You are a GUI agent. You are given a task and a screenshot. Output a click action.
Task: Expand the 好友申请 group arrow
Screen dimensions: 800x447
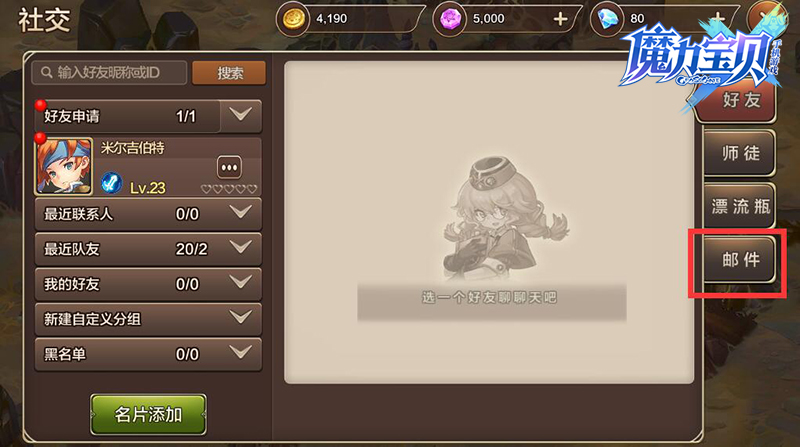point(240,115)
